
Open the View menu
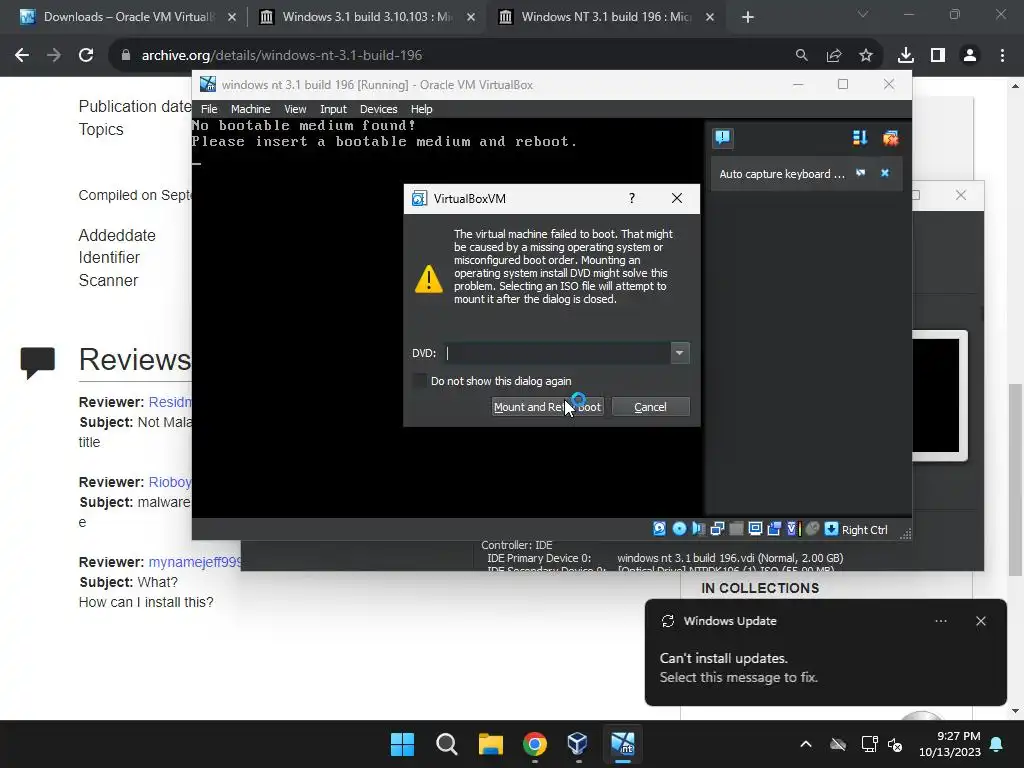pyautogui.click(x=295, y=109)
